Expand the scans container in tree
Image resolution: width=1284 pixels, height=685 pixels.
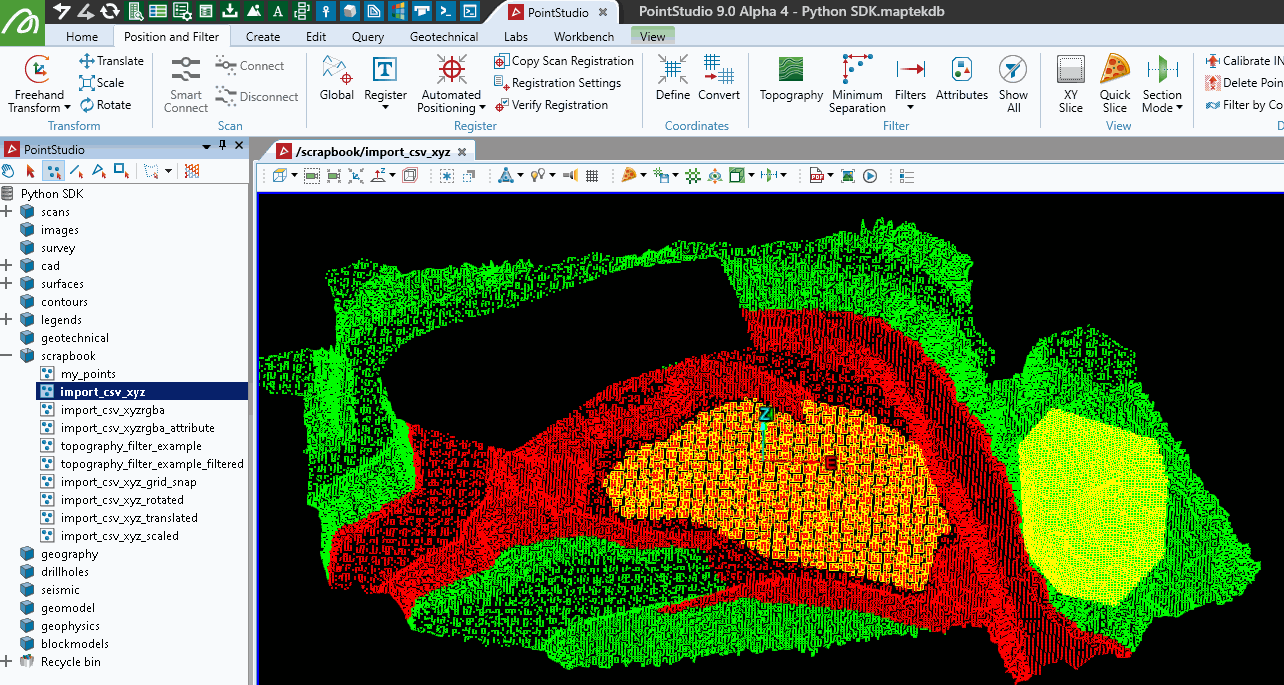7,212
